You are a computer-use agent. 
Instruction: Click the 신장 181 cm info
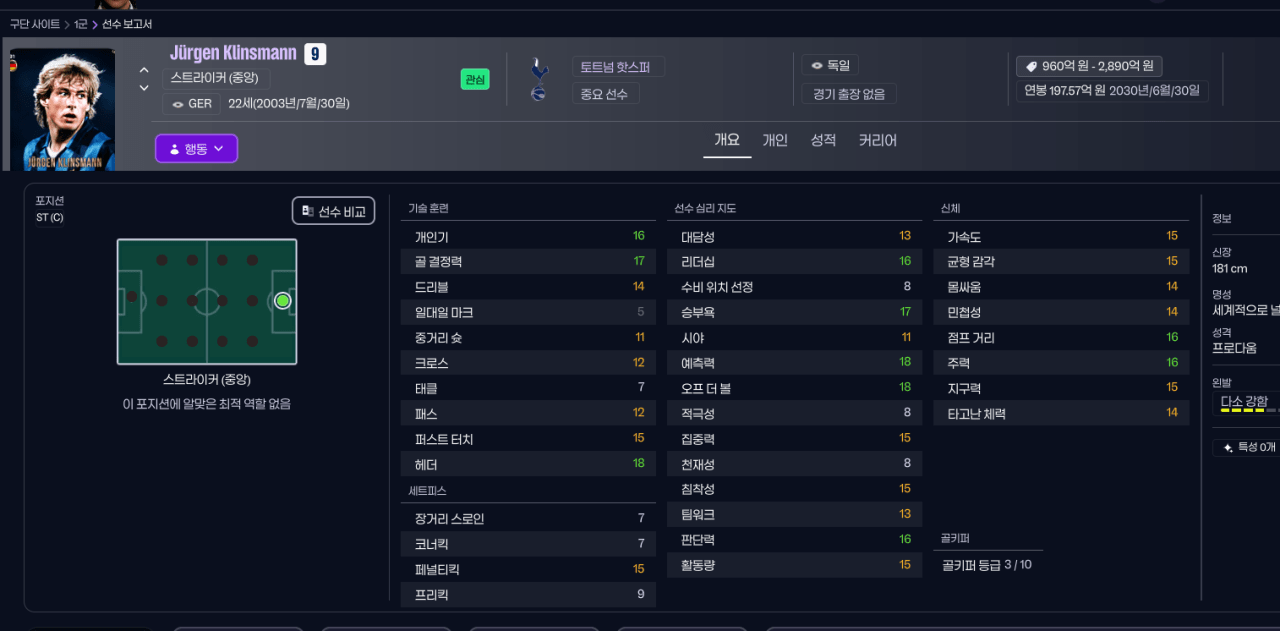click(1230, 260)
